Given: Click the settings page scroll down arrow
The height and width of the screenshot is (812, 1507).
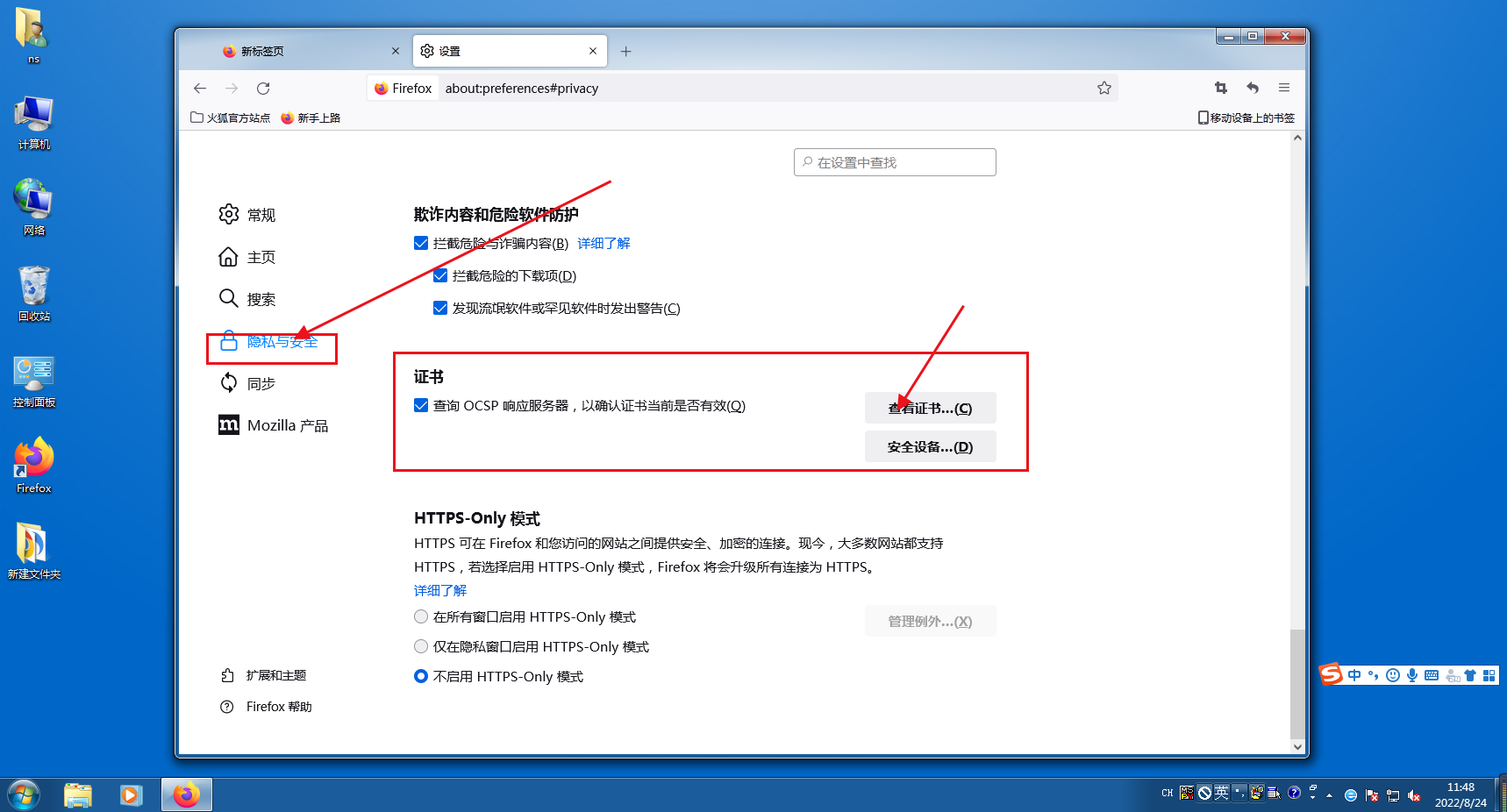Looking at the screenshot, I should point(1297,747).
